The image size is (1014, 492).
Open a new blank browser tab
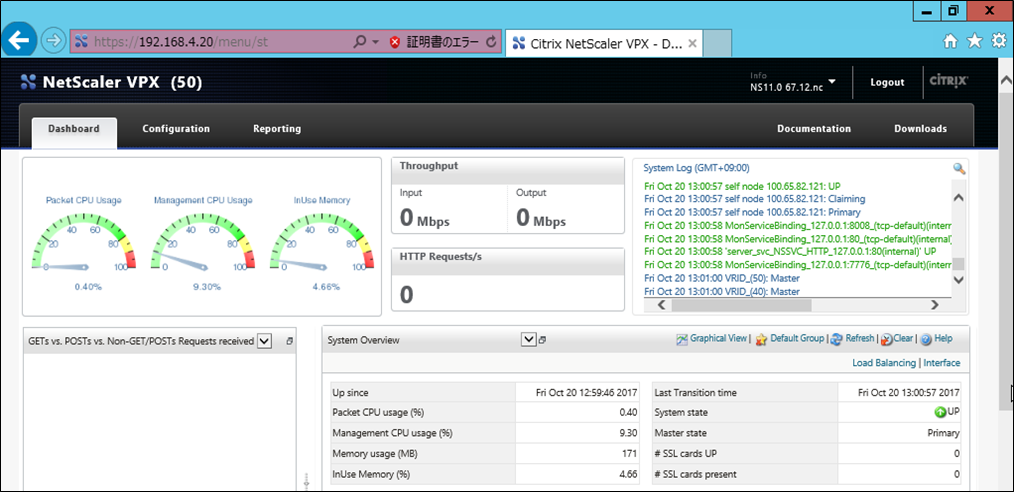click(717, 43)
